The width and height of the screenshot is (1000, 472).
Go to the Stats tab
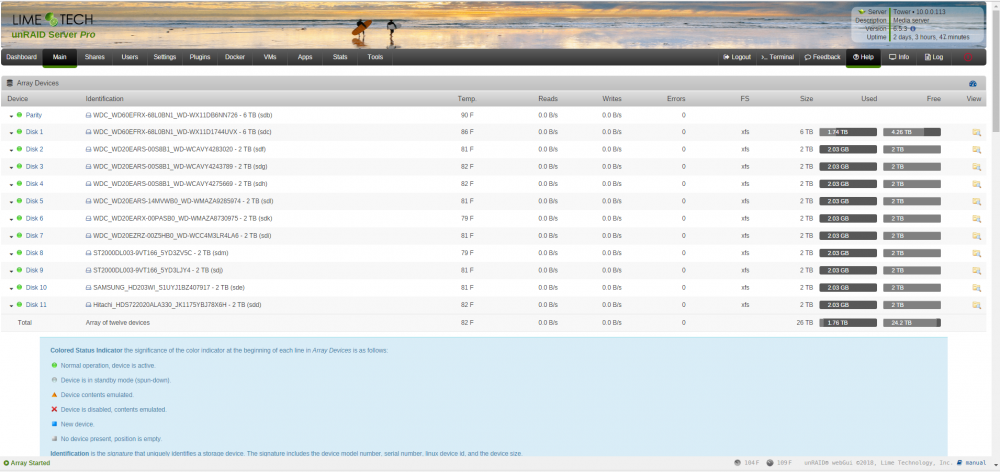340,57
